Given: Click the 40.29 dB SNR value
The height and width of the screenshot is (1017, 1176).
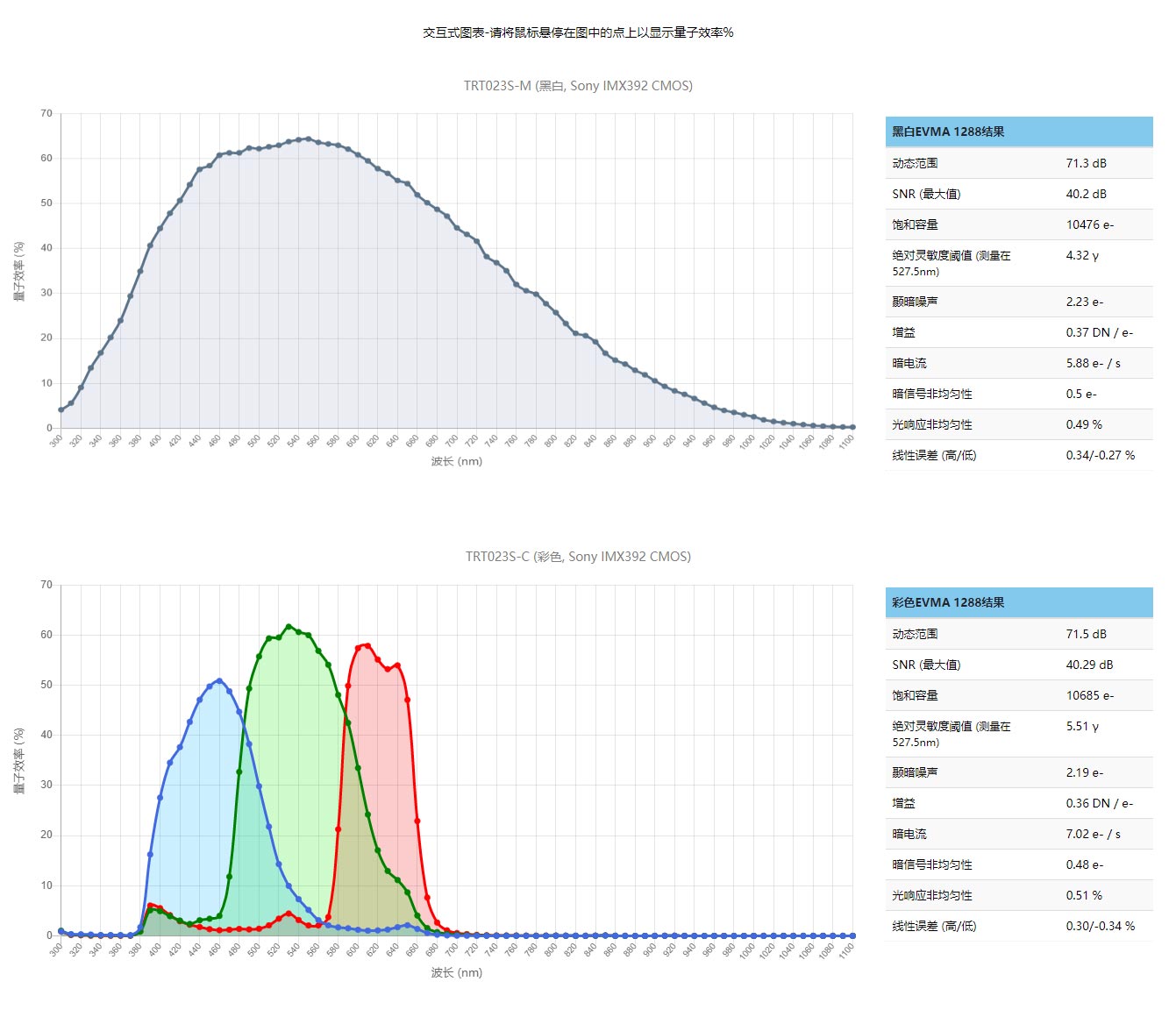Looking at the screenshot, I should [x=1089, y=665].
